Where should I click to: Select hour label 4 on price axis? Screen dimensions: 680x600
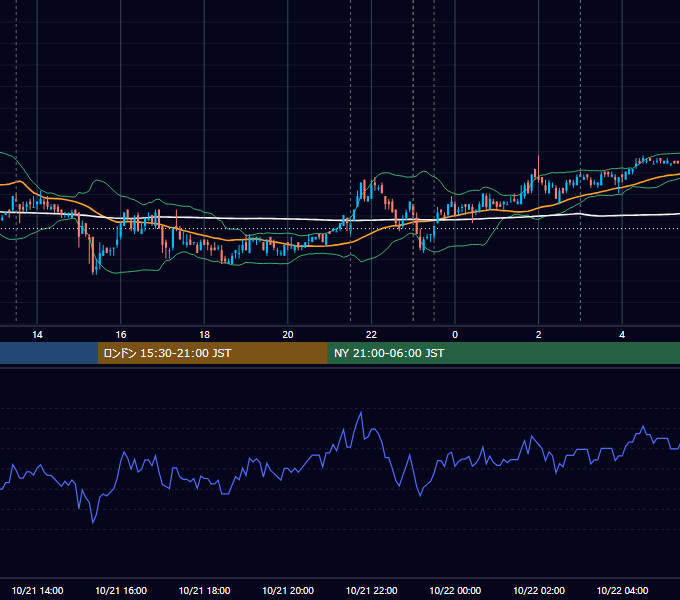(x=622, y=335)
